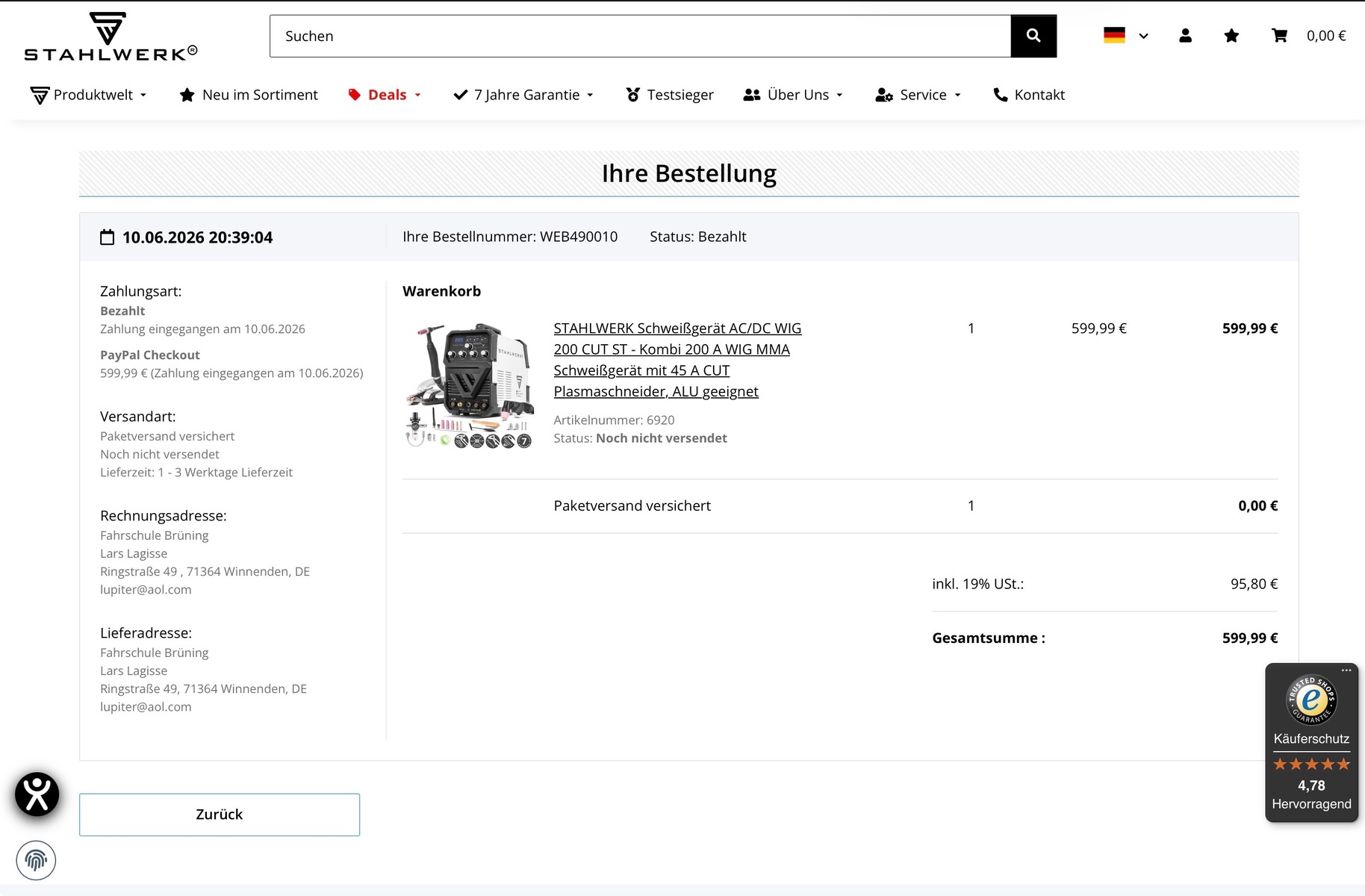The width and height of the screenshot is (1365, 896).
Task: Click the Deals tag icon
Action: pos(355,95)
